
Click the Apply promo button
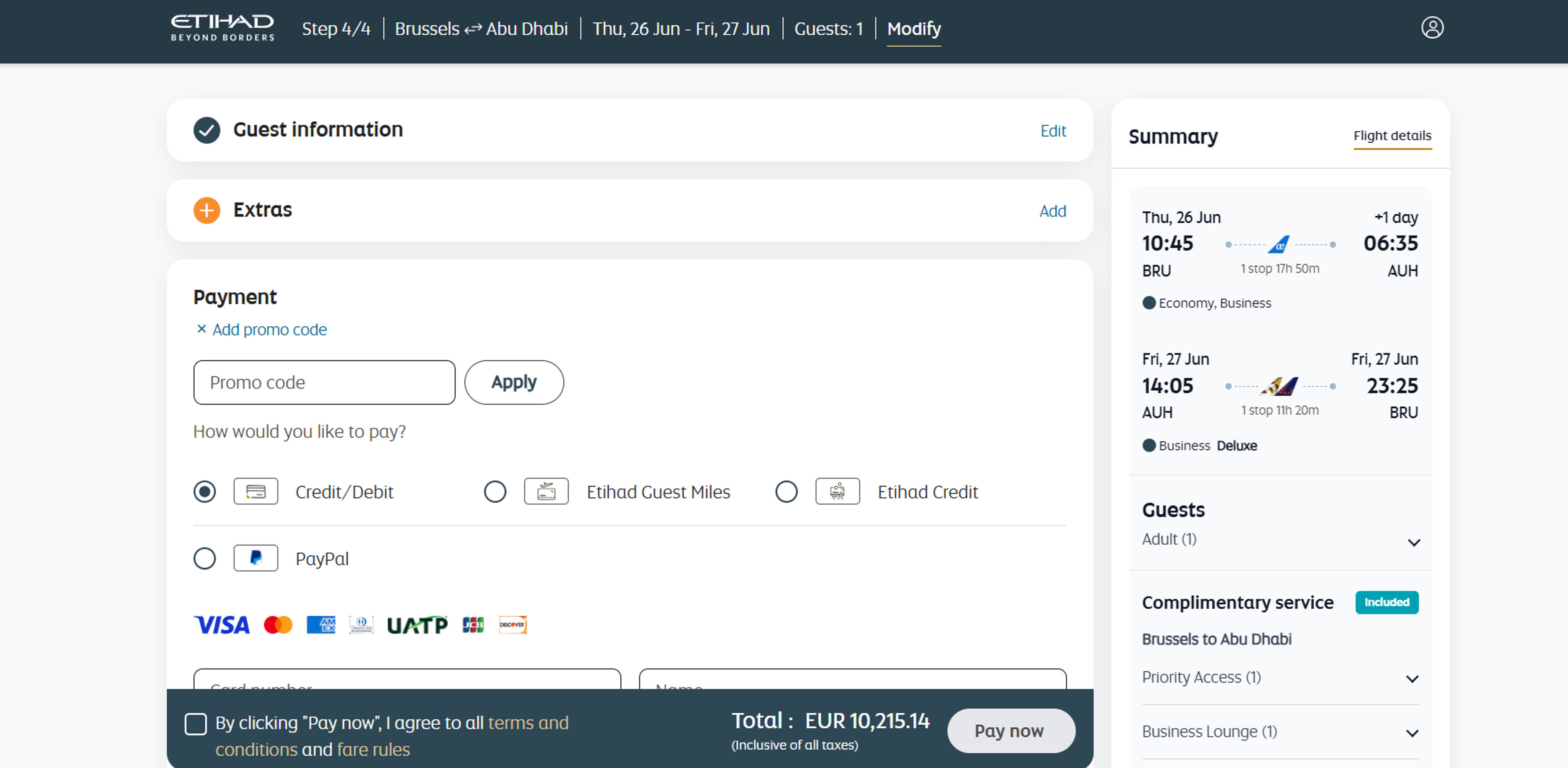(514, 382)
